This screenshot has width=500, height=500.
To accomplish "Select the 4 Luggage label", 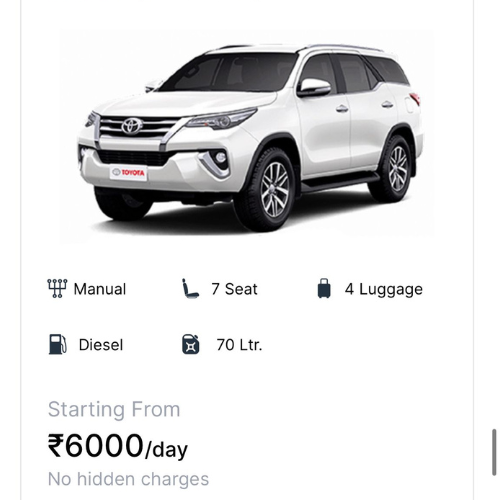I will (x=384, y=289).
